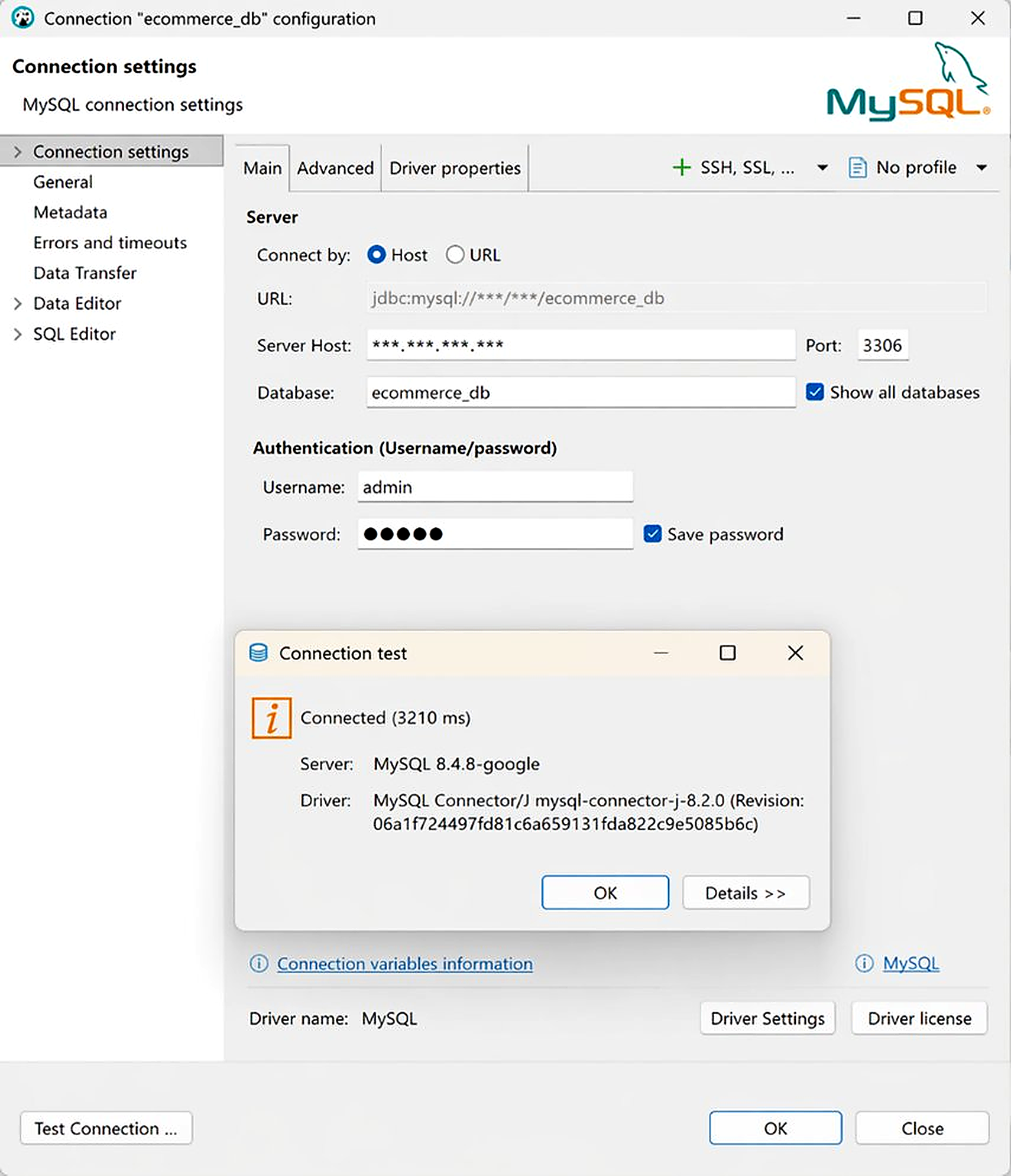
Task: Click the Server Host input field
Action: tap(581, 345)
